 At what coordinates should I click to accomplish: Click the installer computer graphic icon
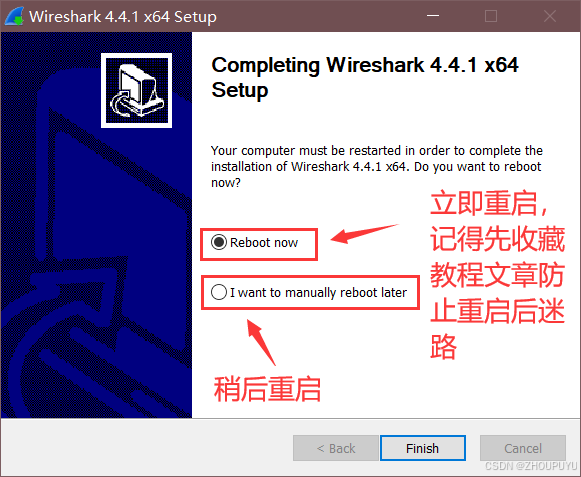136,90
